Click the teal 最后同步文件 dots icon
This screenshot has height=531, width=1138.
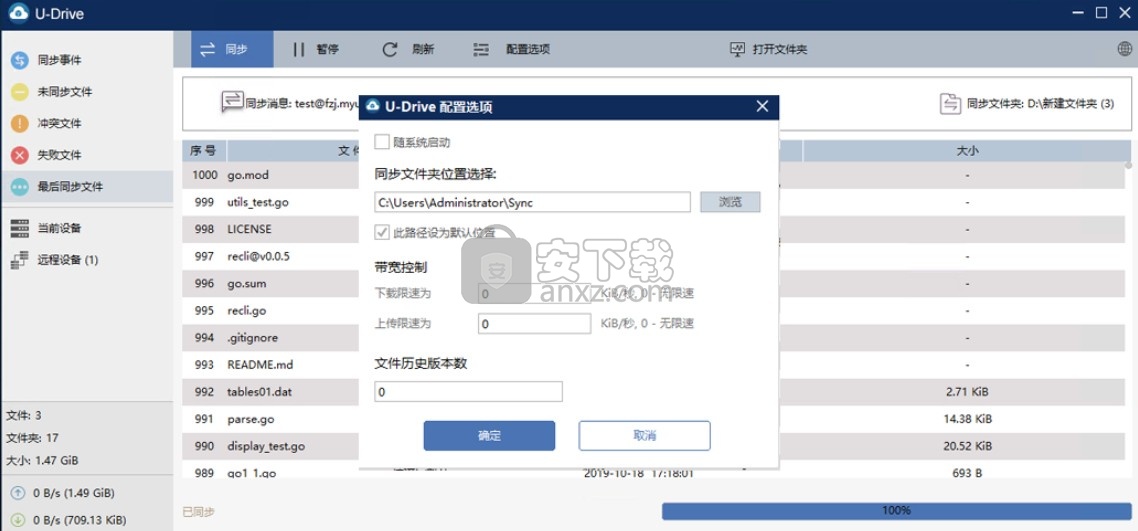[x=20, y=186]
